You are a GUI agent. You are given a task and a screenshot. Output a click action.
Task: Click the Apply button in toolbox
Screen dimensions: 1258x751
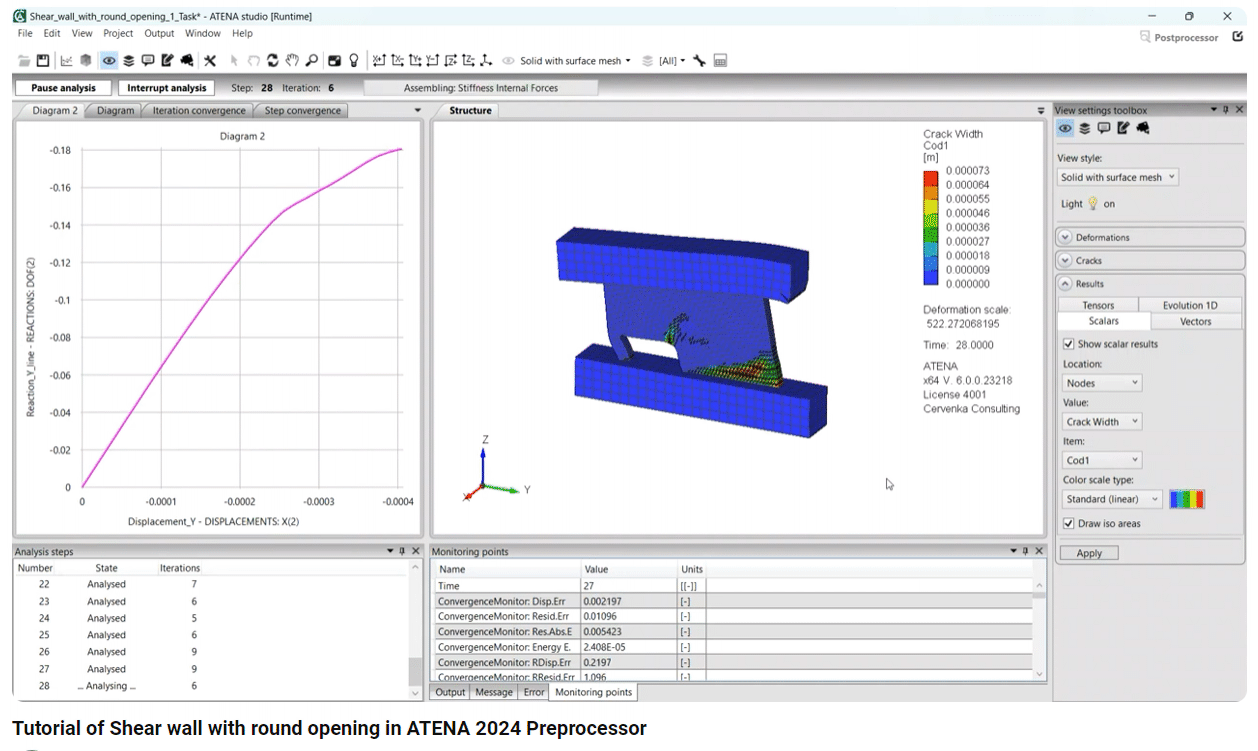1089,553
